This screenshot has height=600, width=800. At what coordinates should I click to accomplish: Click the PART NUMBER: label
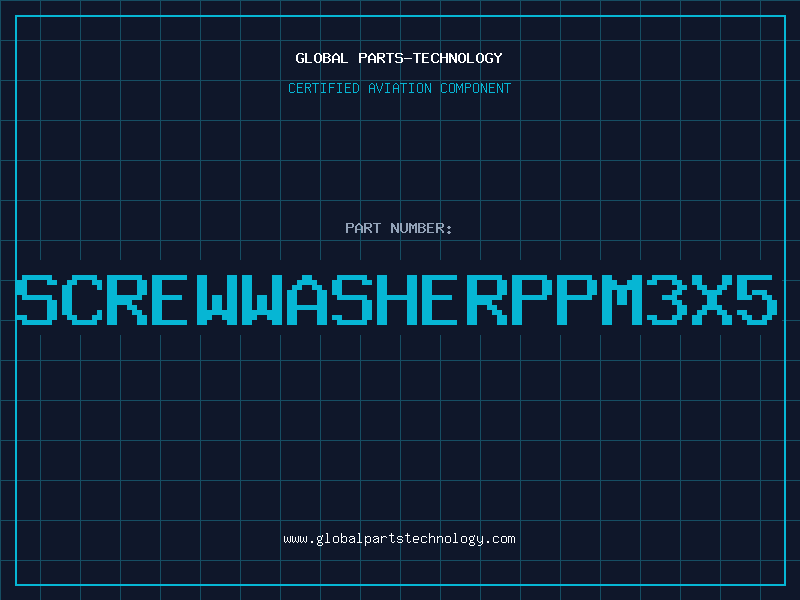(399, 228)
